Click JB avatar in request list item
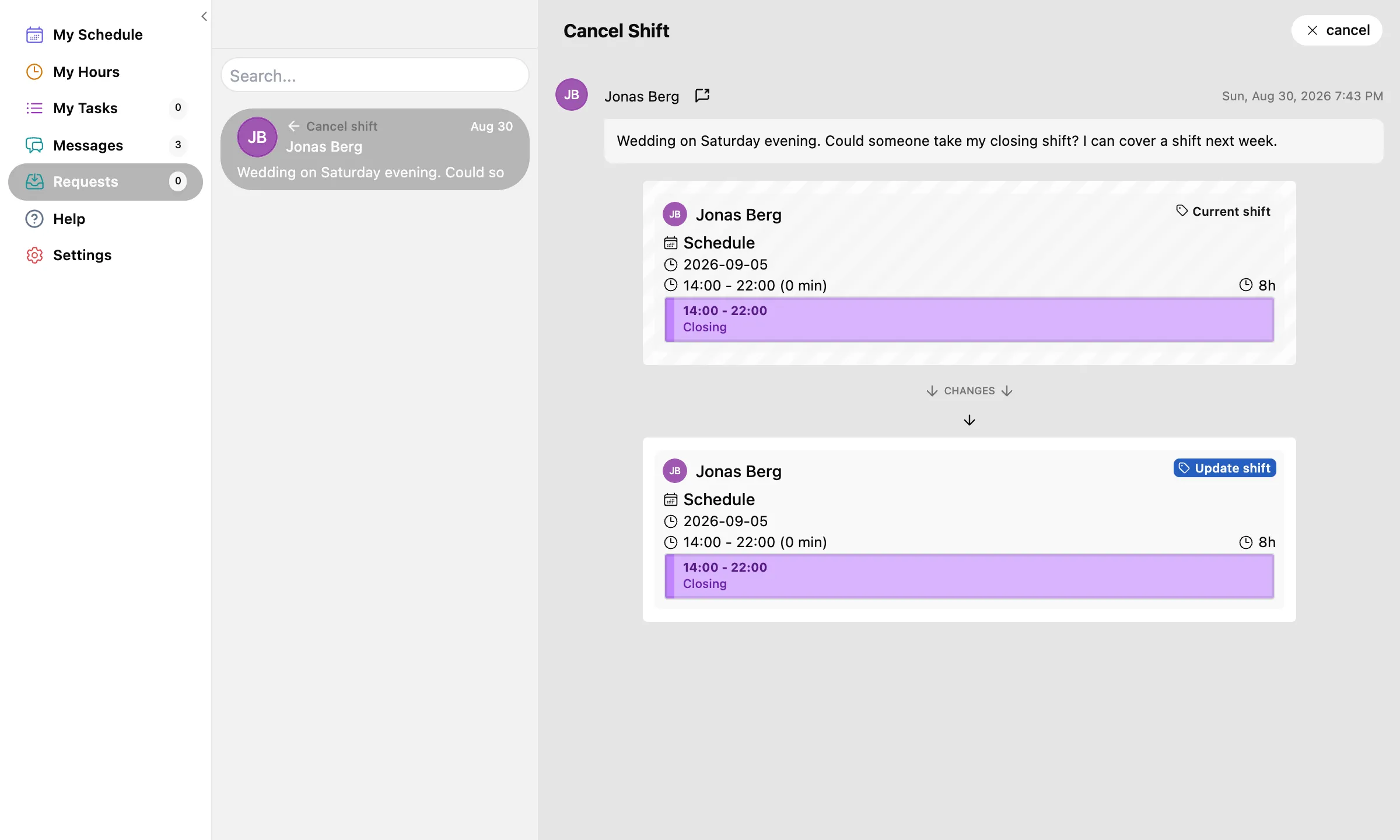Screen dimensions: 1400x840 click(x=257, y=137)
